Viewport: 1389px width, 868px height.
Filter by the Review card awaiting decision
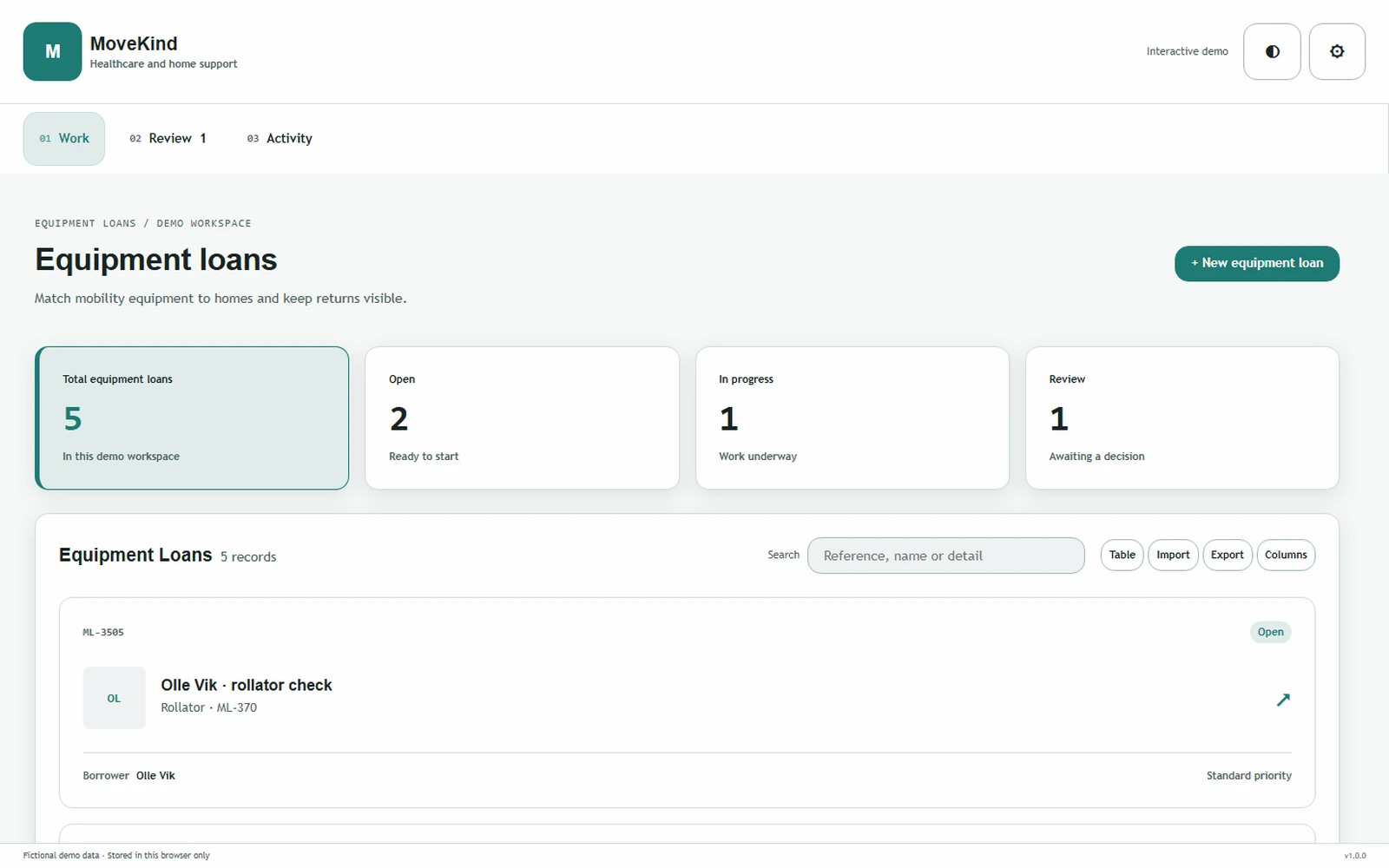[x=1182, y=418]
